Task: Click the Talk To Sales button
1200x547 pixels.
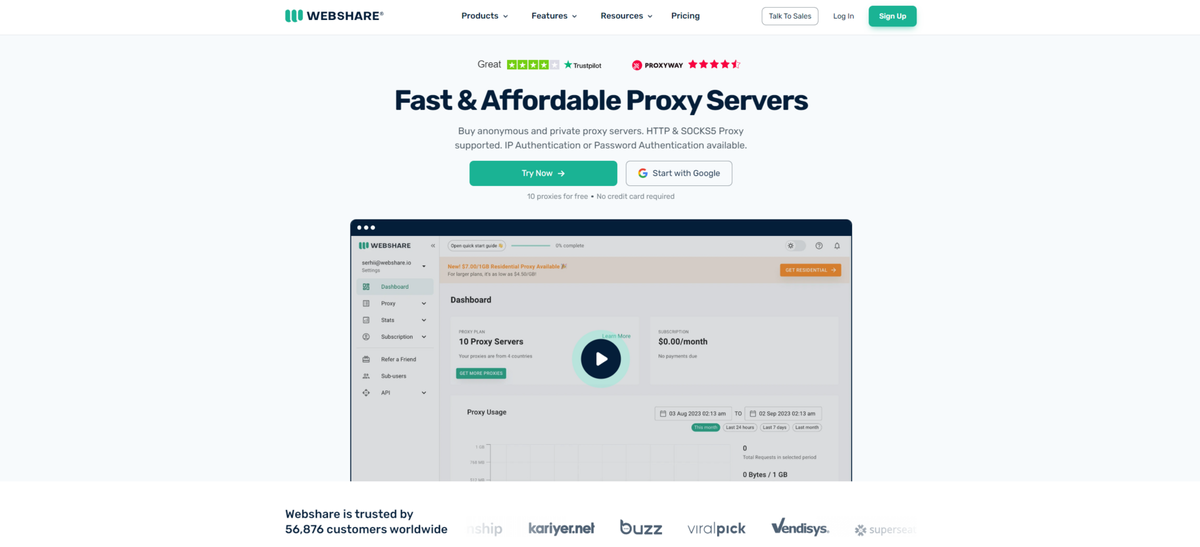Action: 790,16
